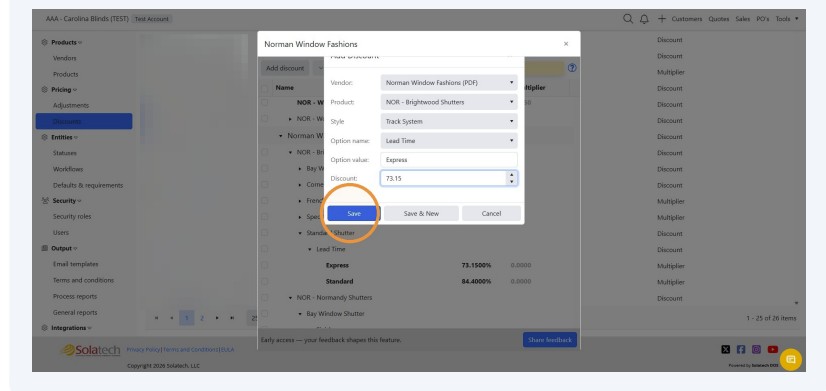This screenshot has height=391, width=826.
Task: Check the Standard Shutter row checkbox
Action: 264,233
